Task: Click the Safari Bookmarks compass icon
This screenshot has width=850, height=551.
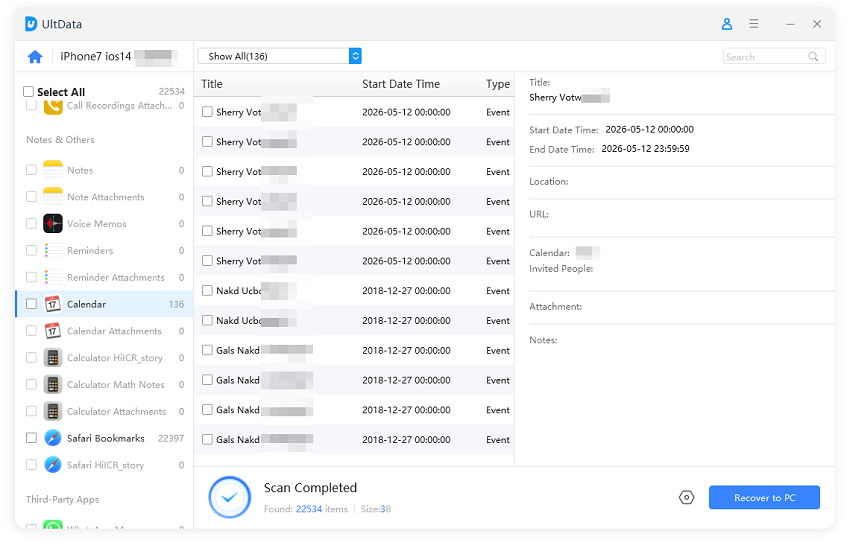Action: click(53, 438)
